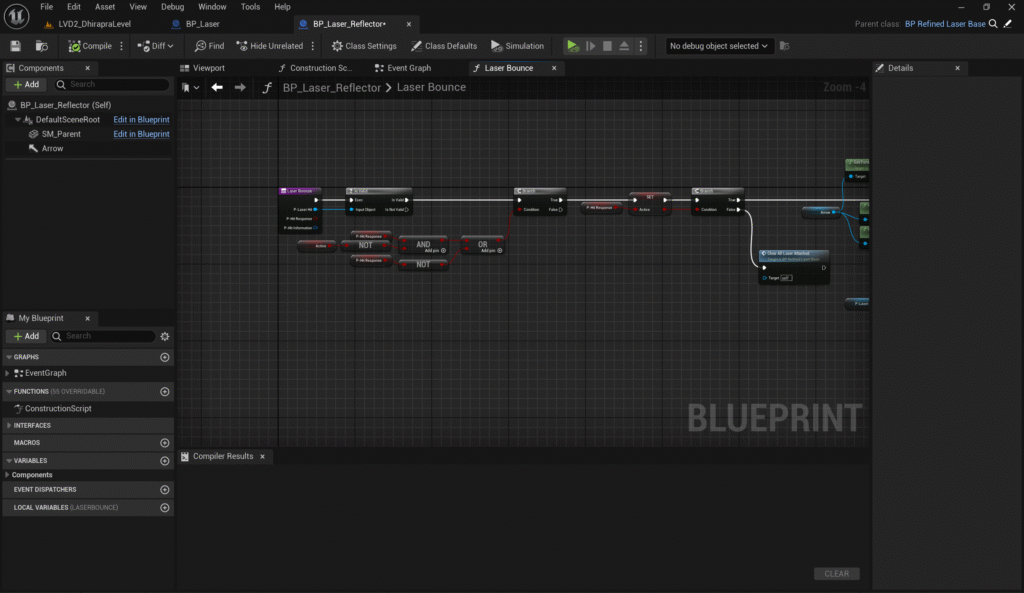Select the AND node in the graph

[x=423, y=246]
